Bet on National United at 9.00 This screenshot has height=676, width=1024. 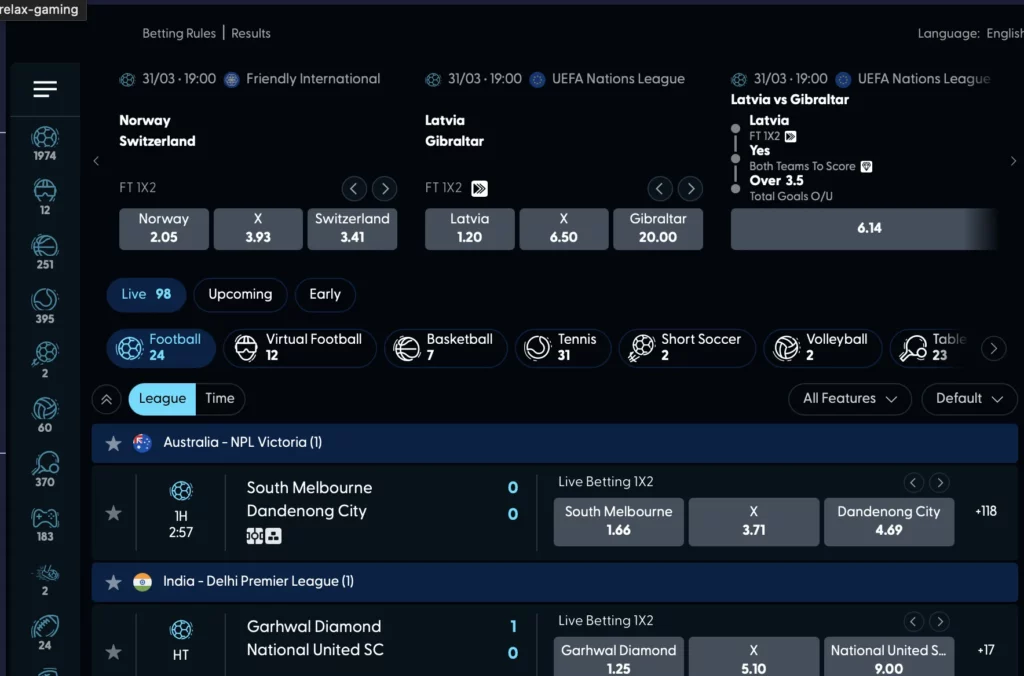coord(889,657)
